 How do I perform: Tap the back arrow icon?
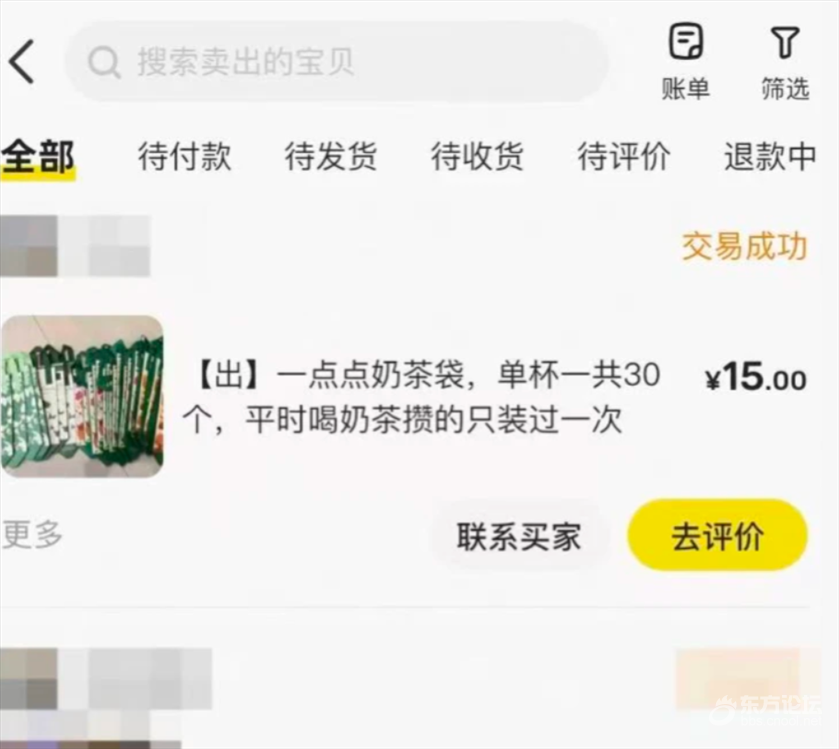tap(22, 62)
